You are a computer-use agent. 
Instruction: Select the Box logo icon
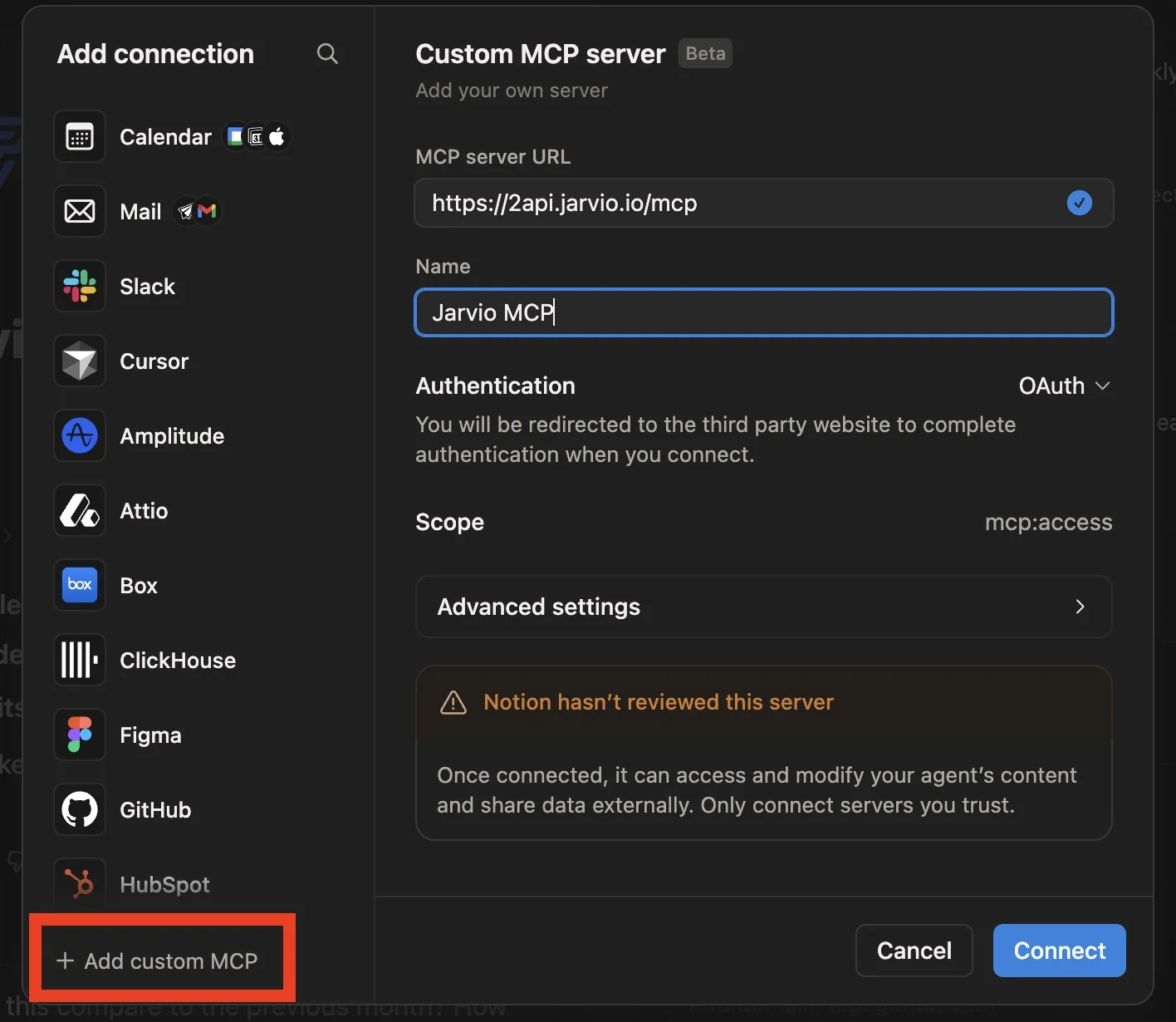pos(80,585)
